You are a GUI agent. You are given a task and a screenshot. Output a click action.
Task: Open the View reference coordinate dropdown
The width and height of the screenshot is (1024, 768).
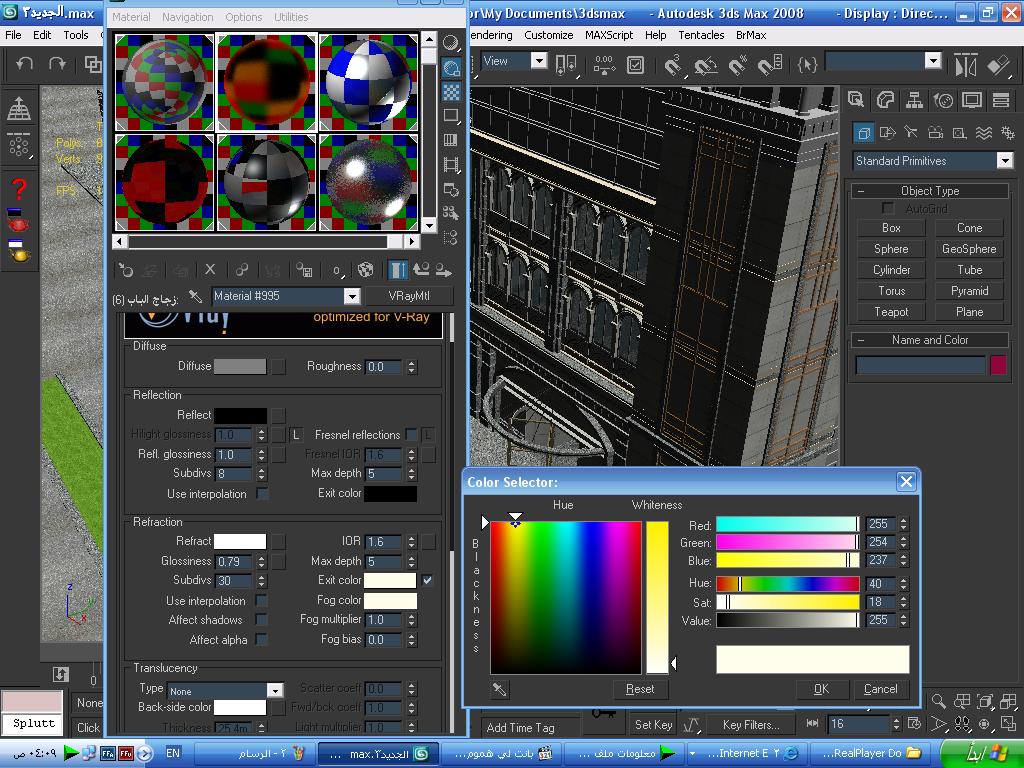tap(539, 61)
